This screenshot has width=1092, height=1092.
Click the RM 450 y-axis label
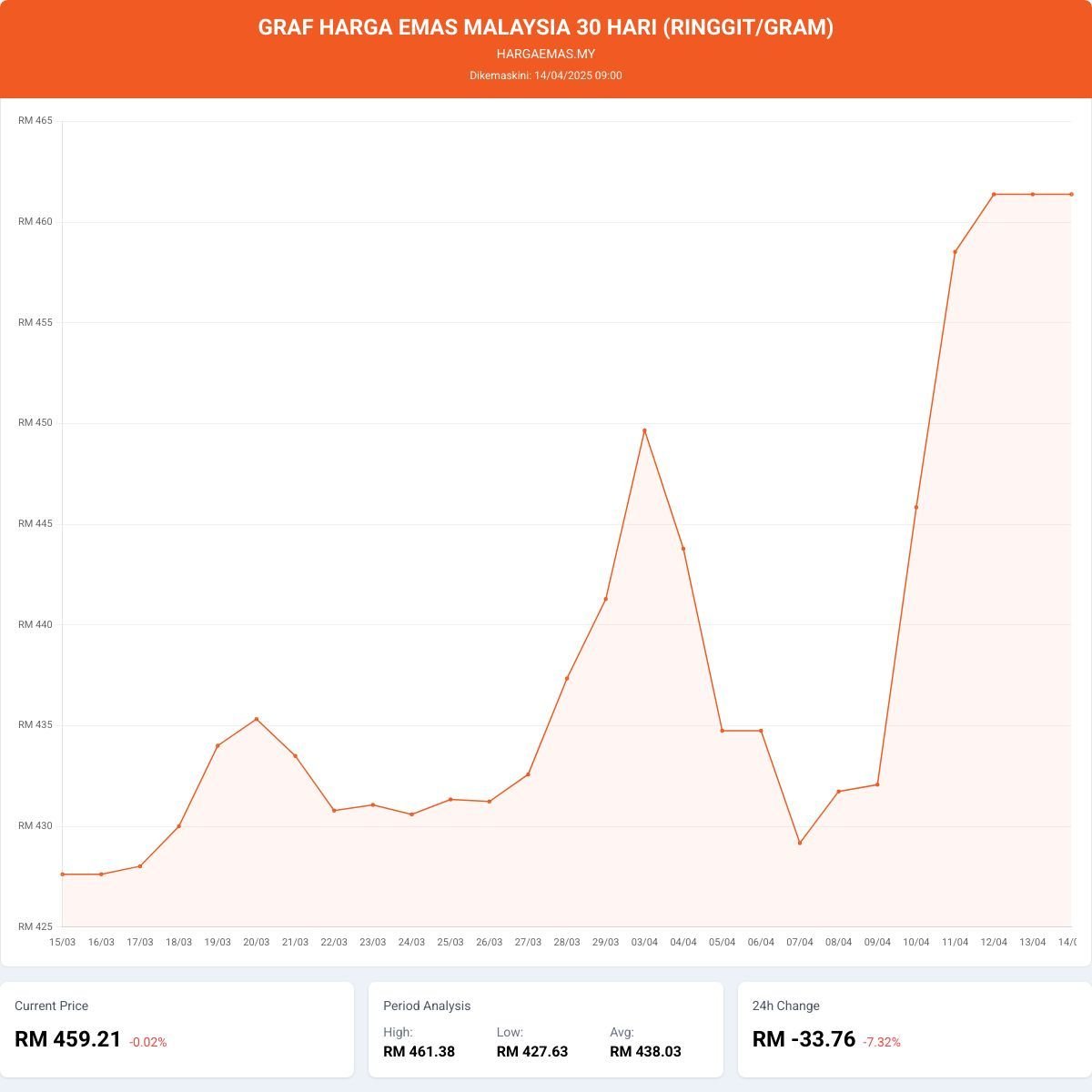pyautogui.click(x=35, y=423)
